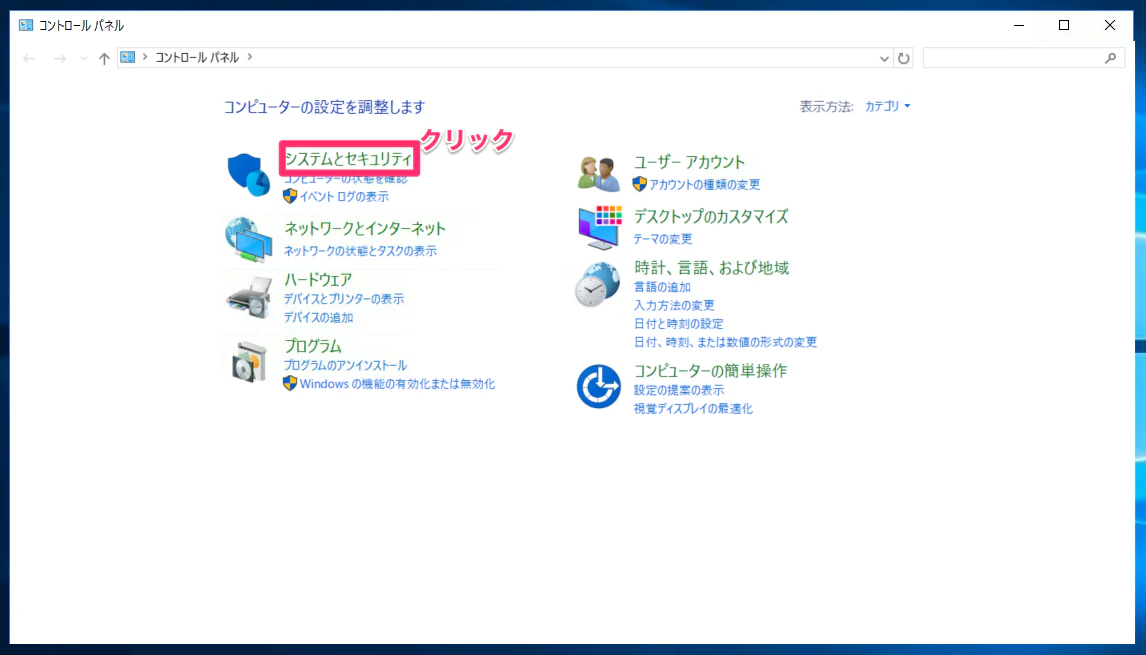Open the Clock, Language and Region icon

pos(597,285)
